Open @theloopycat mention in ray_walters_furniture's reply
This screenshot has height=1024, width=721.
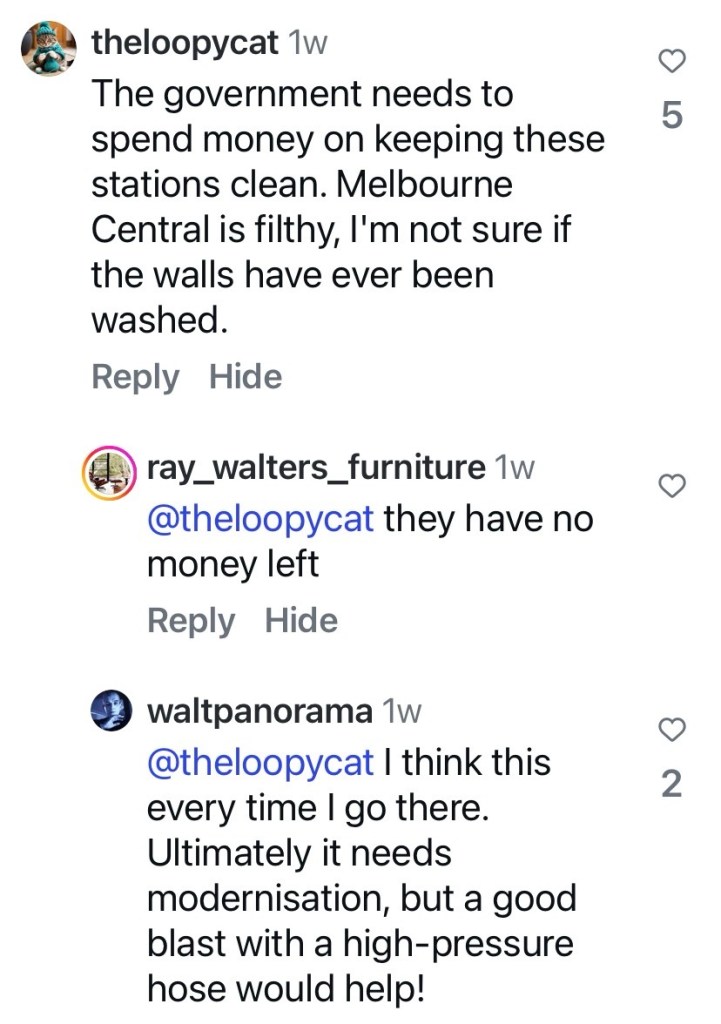tap(261, 518)
